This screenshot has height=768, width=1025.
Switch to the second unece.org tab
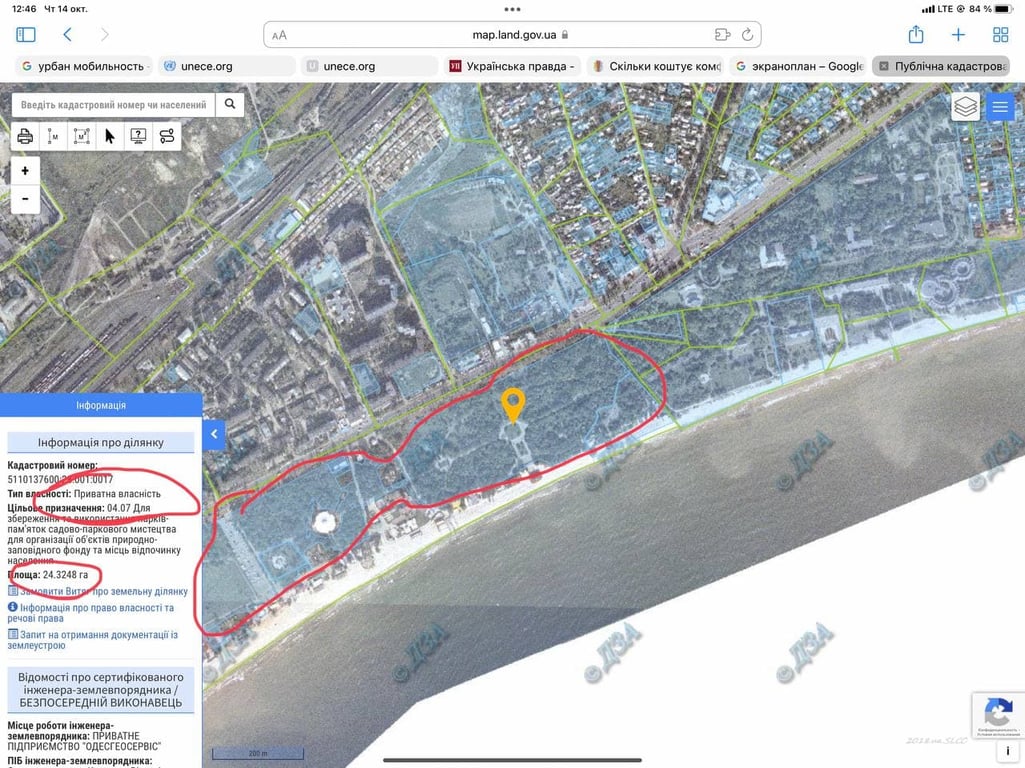coord(369,66)
